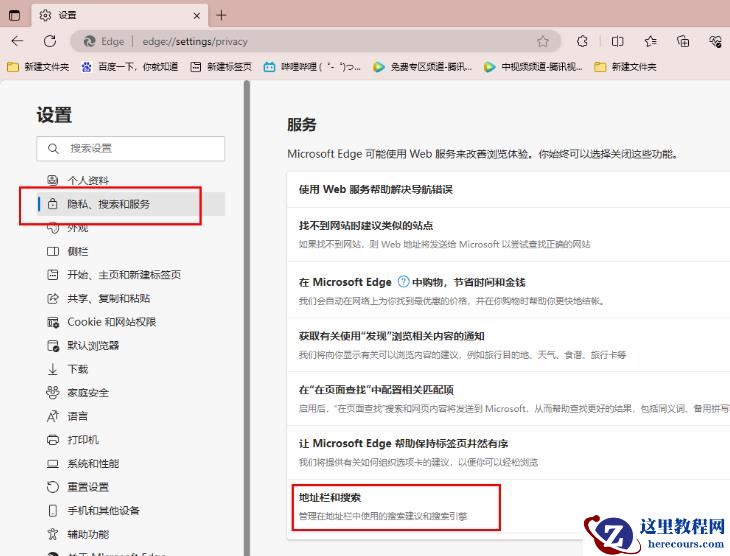This screenshot has width=730, height=556.
Task: Click 让 Microsoft Edge 帮助保持标签页井然有序 option
Action: coord(508,452)
